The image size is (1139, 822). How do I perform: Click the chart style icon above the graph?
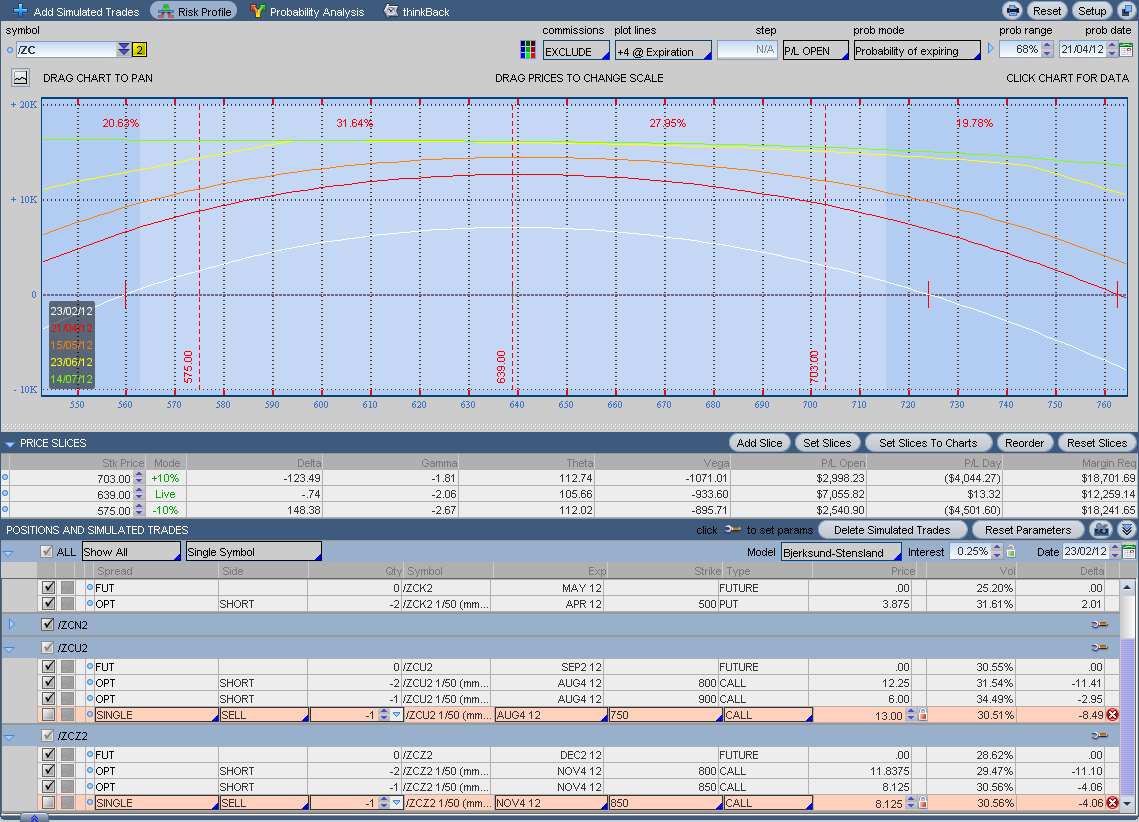click(20, 78)
